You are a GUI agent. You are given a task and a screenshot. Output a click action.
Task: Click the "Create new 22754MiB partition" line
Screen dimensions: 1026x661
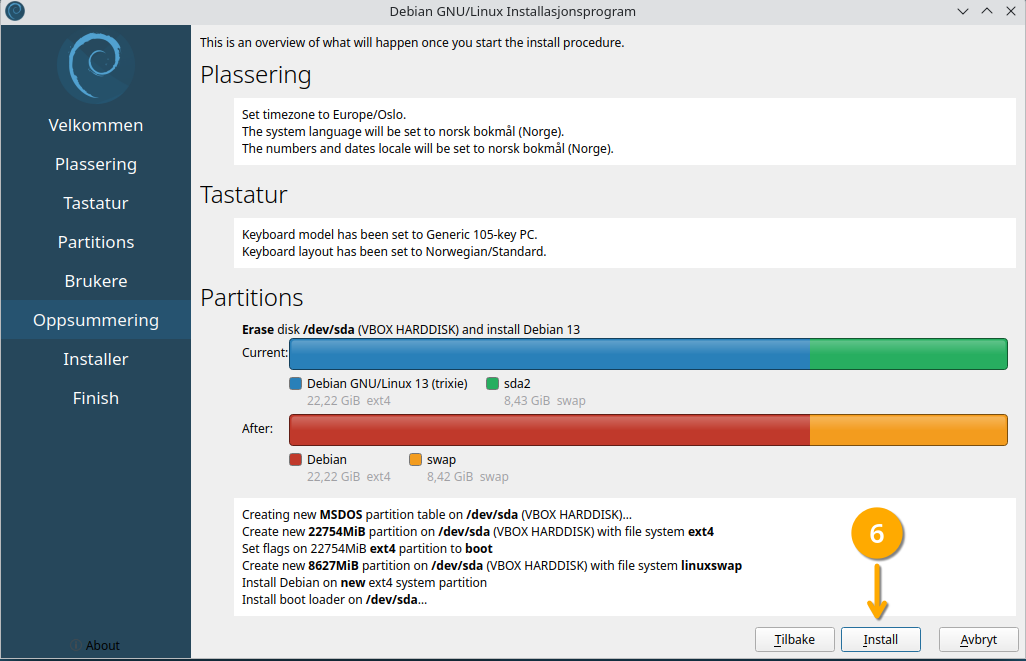(x=478, y=531)
